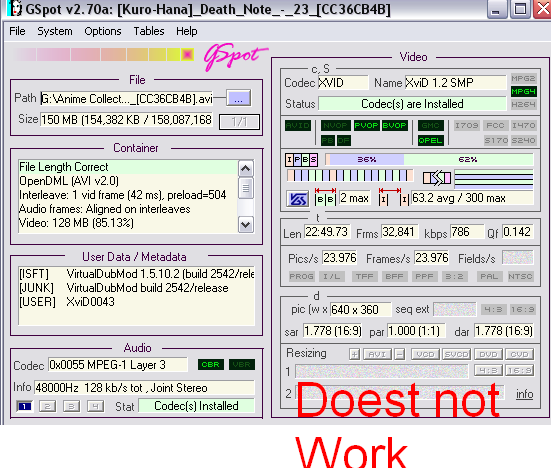The width and height of the screenshot is (552, 468).
Task: Select the JUNK VirtualDubMod build row
Action: pyautogui.click(x=136, y=288)
